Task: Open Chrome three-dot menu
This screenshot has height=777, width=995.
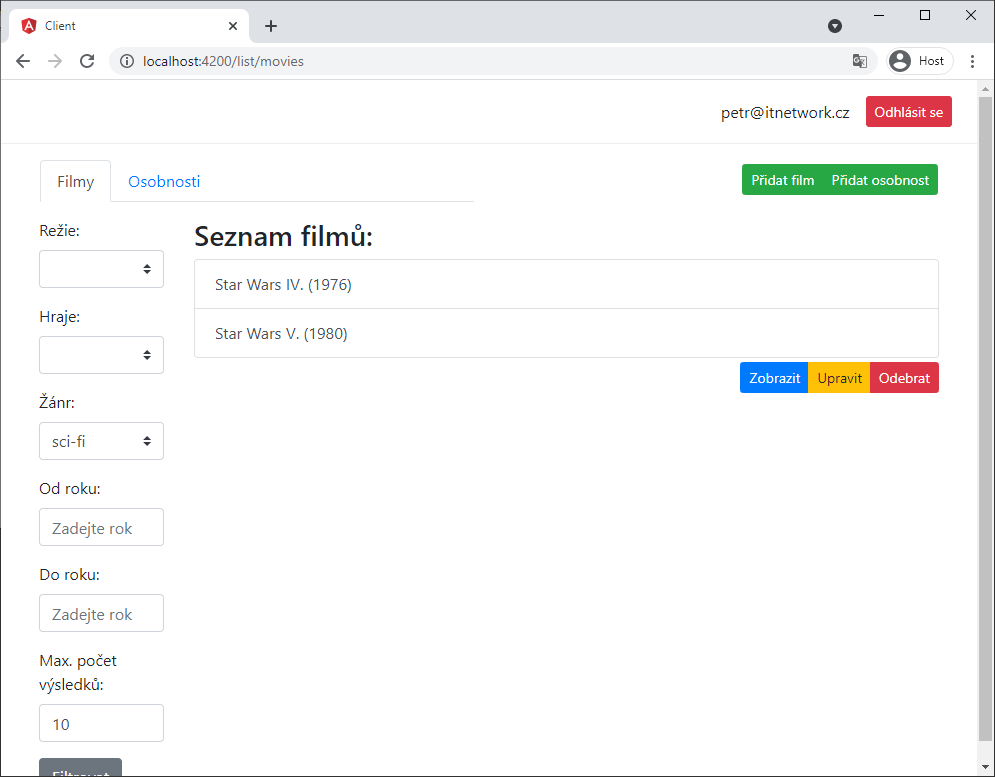Action: [x=972, y=61]
